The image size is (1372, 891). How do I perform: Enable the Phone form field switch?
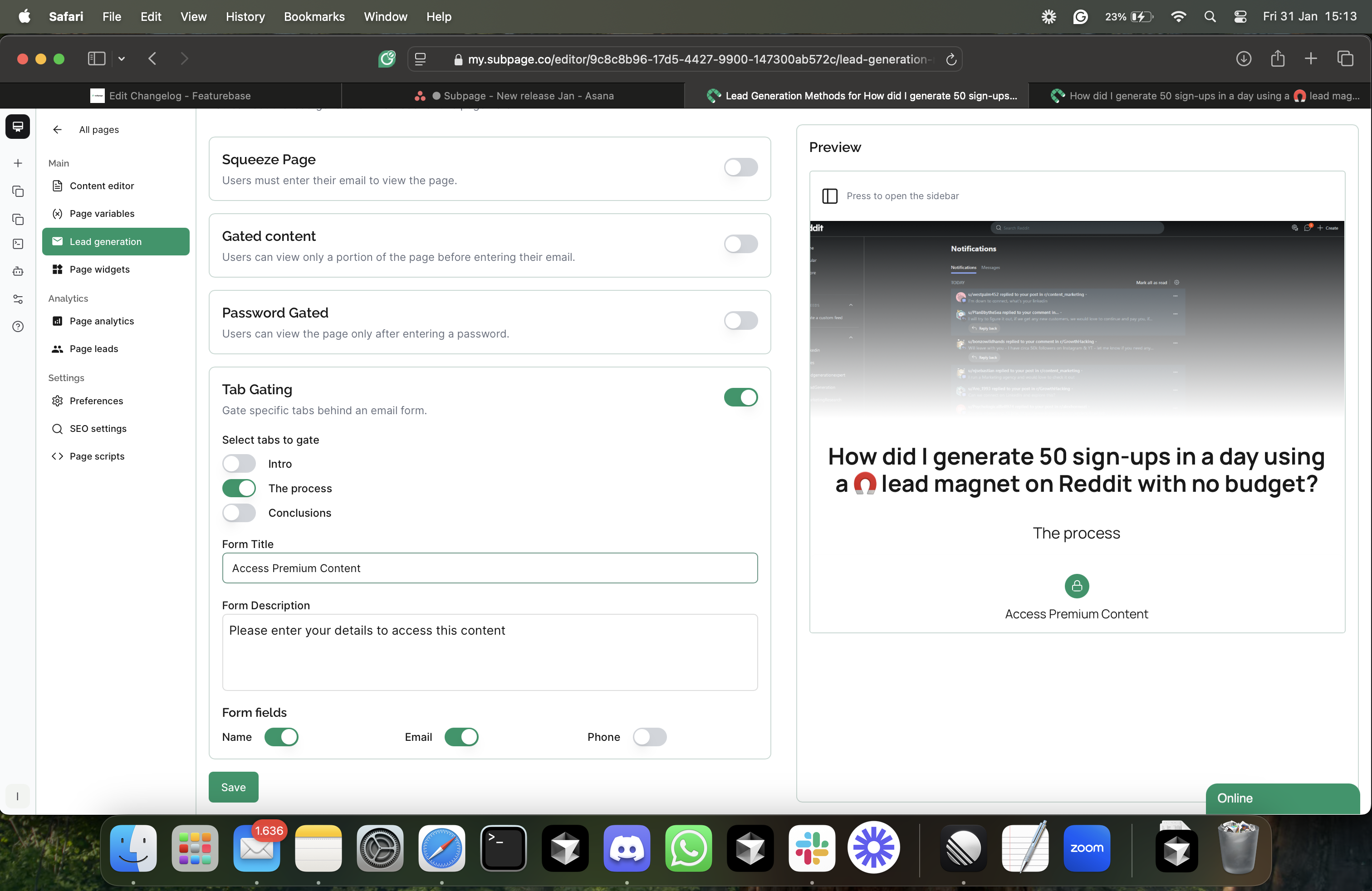click(x=650, y=737)
